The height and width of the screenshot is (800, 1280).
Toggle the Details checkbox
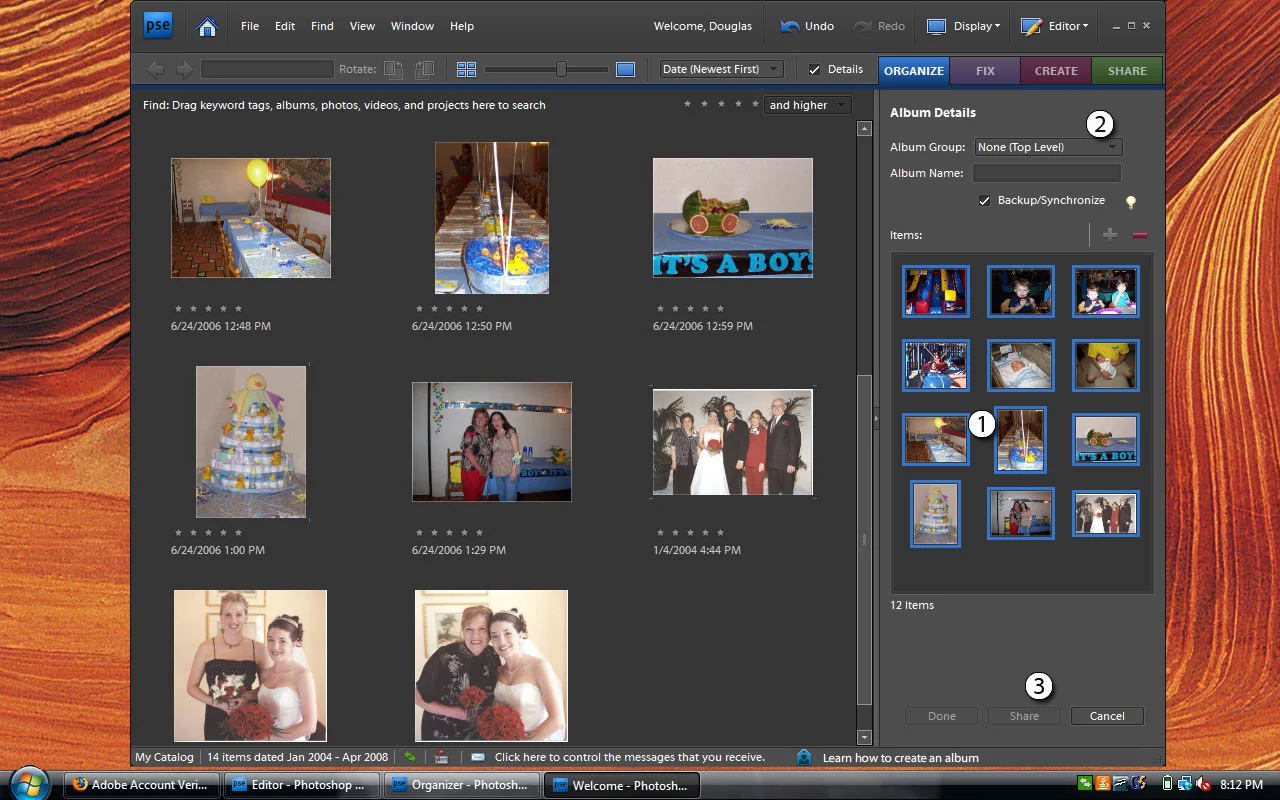point(814,69)
